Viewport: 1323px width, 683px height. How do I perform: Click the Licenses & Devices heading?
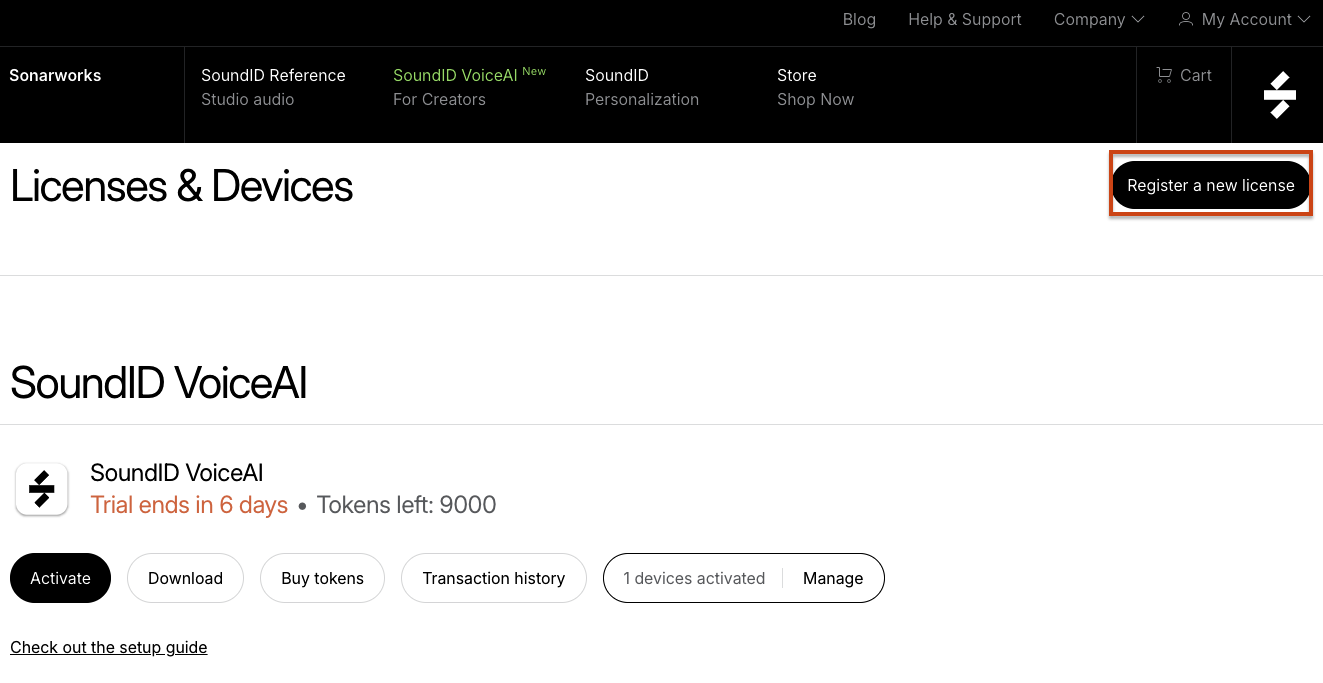(x=181, y=187)
